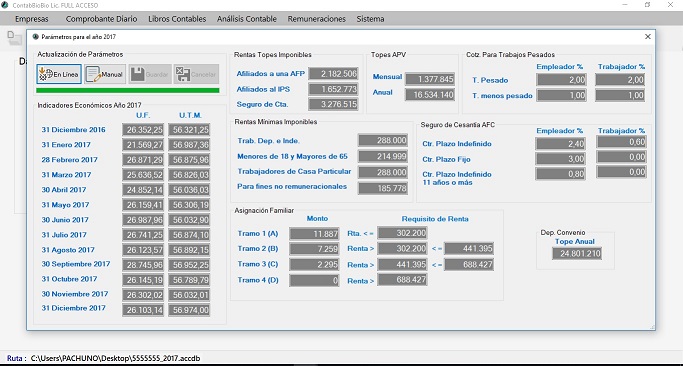Viewport: 683px width, 366px height.
Task: Click U.F. field for 31 Enero 2017
Action: click(x=143, y=145)
